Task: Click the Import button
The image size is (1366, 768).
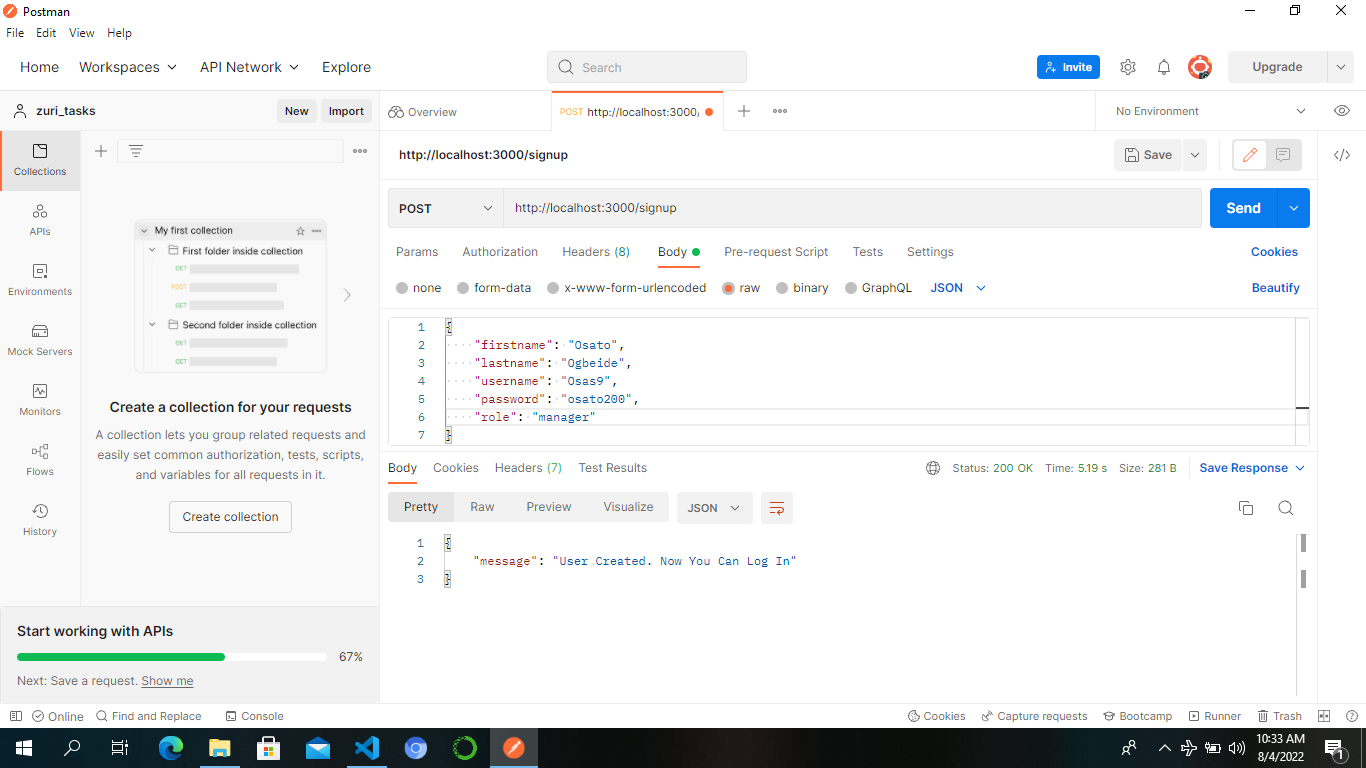Action: click(x=346, y=111)
